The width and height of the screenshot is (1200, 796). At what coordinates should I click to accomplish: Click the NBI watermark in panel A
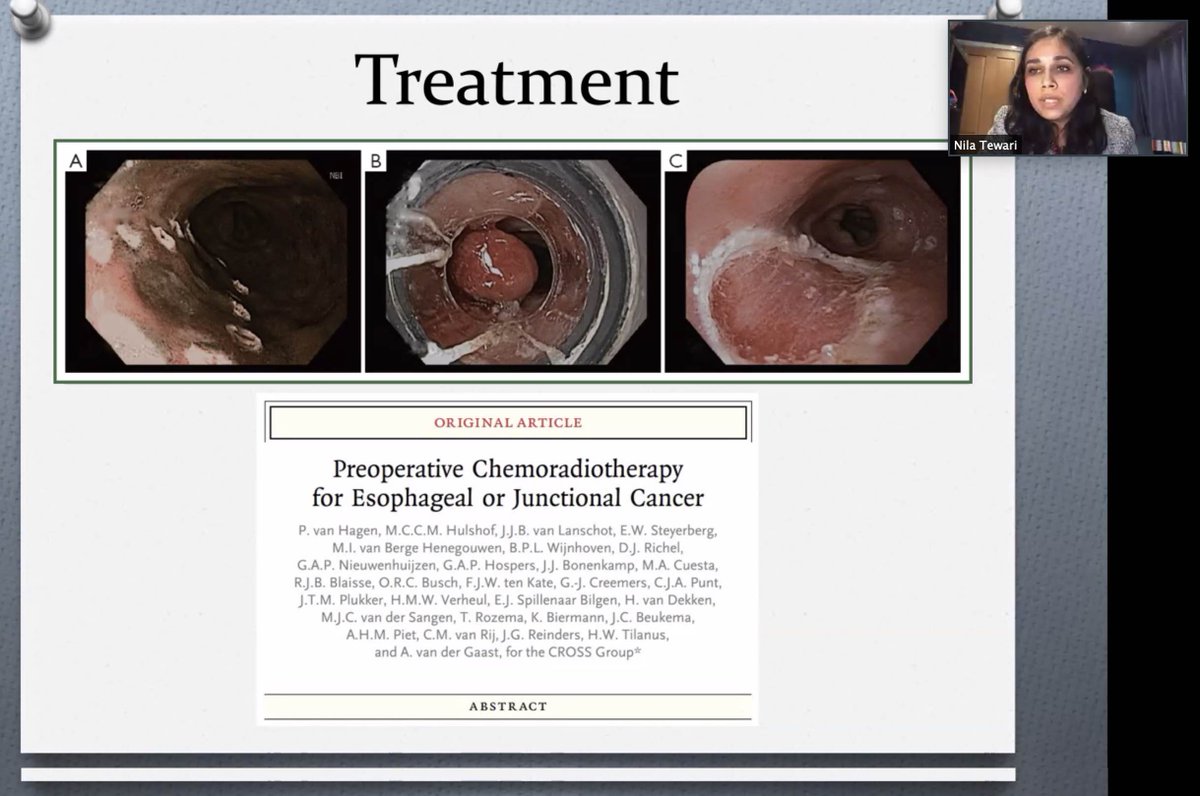coord(337,173)
